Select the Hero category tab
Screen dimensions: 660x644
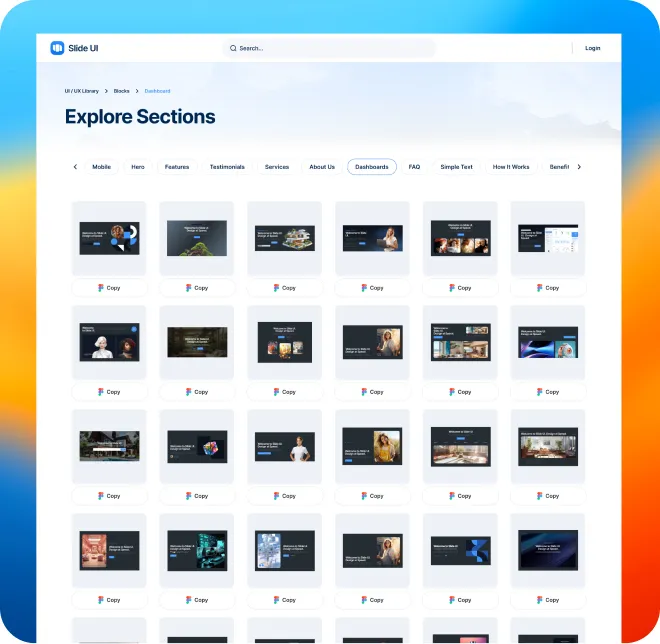click(x=138, y=167)
